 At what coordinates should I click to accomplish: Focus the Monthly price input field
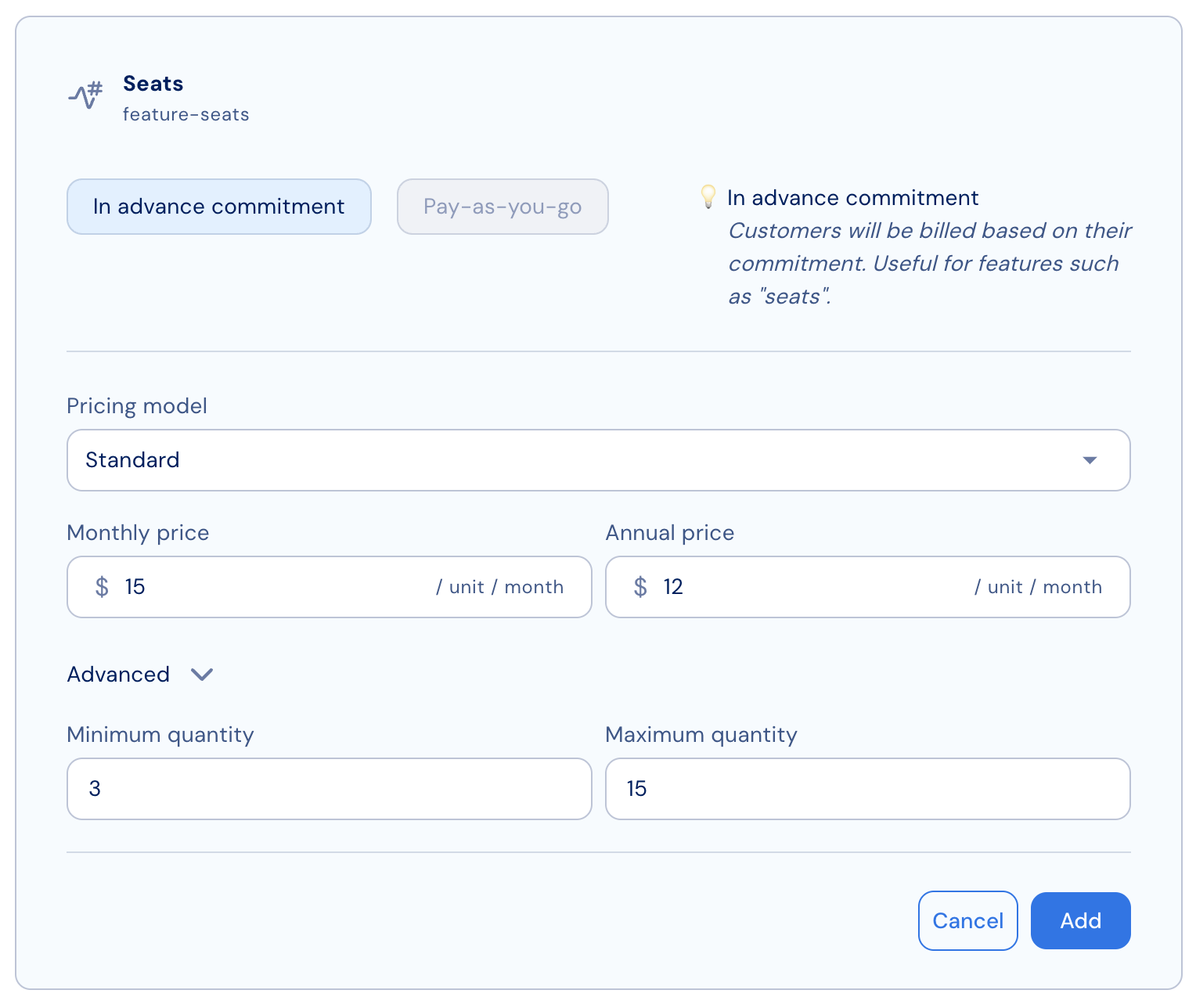tap(274, 587)
